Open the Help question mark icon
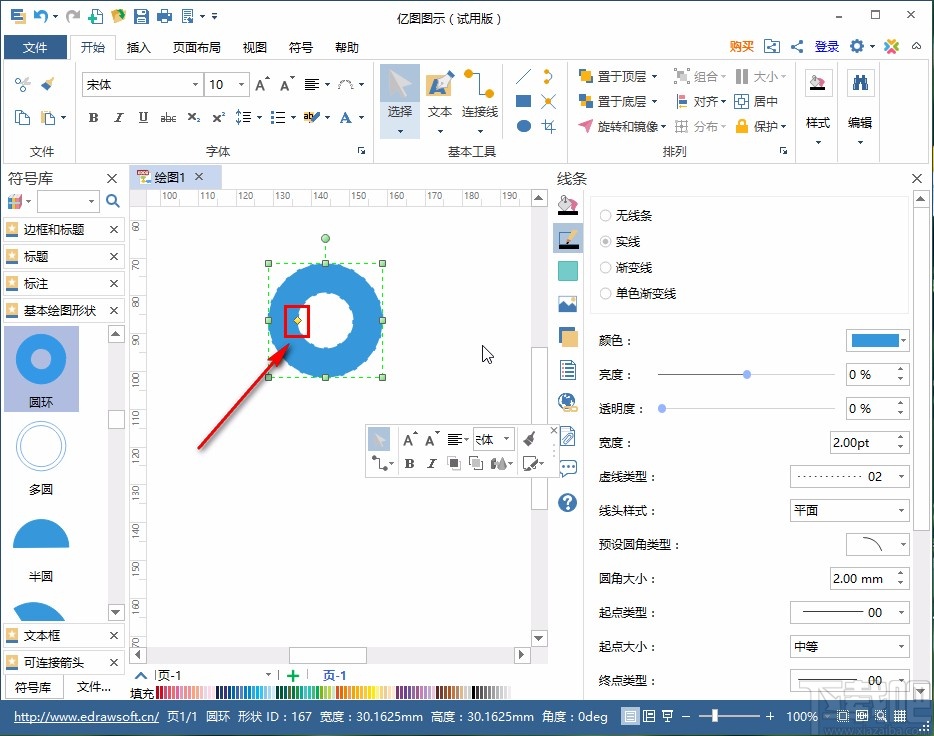The width and height of the screenshot is (934, 736). (568, 503)
